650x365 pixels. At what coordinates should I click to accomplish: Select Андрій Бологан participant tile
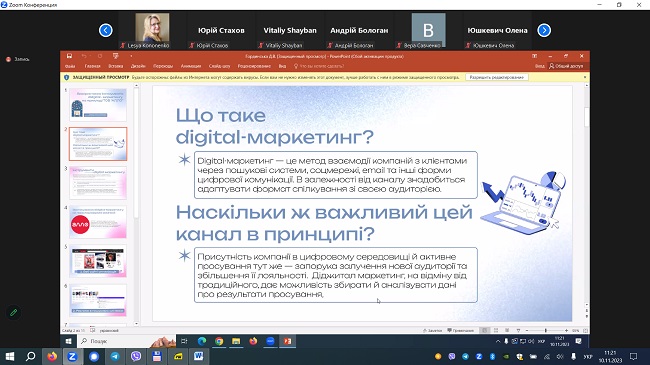pos(359,30)
